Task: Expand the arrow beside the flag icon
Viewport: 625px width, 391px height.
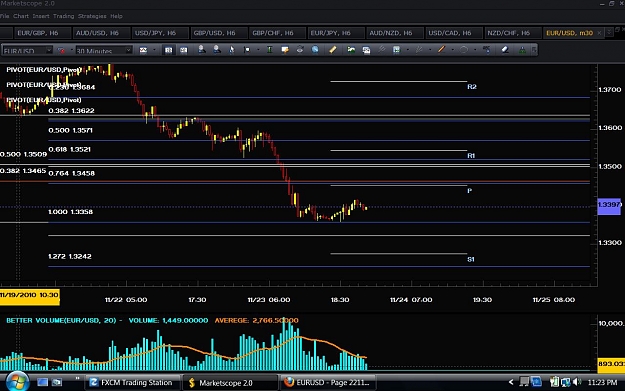Action: tap(258, 50)
